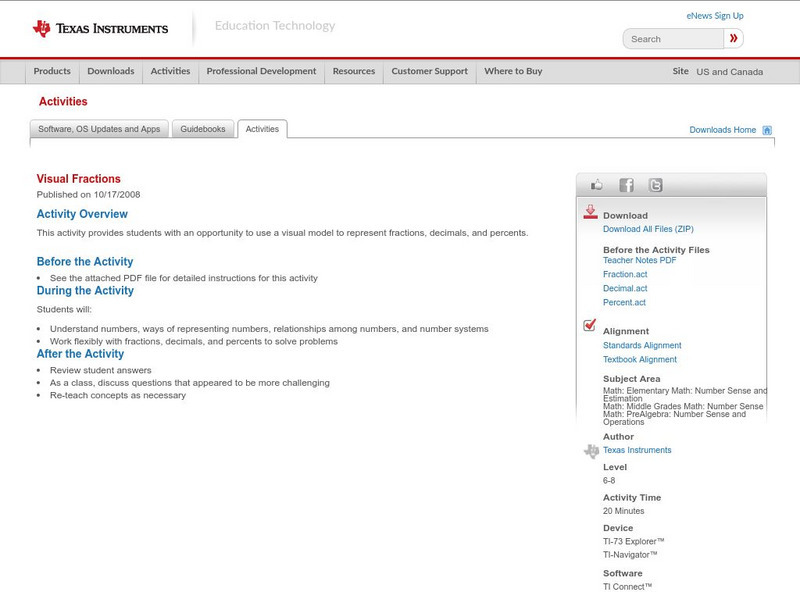Share the activity via Twitter icon
This screenshot has width=800, height=592.
coord(655,185)
